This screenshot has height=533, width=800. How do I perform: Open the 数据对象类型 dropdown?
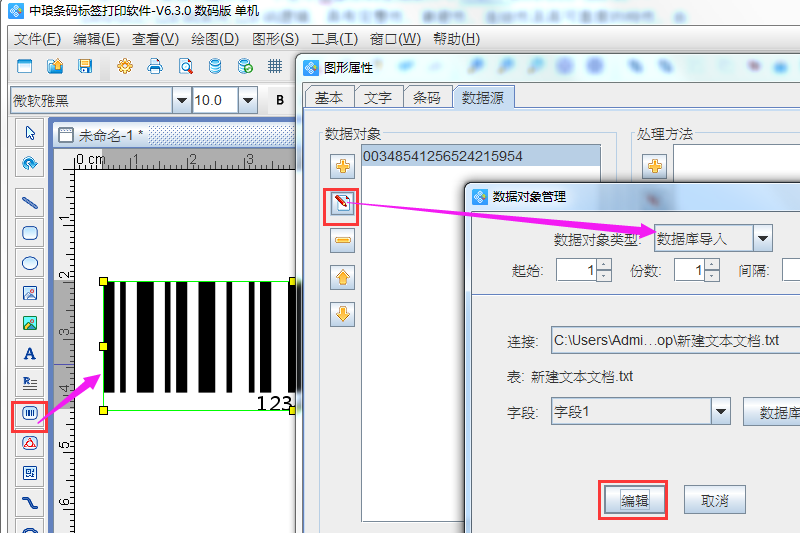point(763,238)
